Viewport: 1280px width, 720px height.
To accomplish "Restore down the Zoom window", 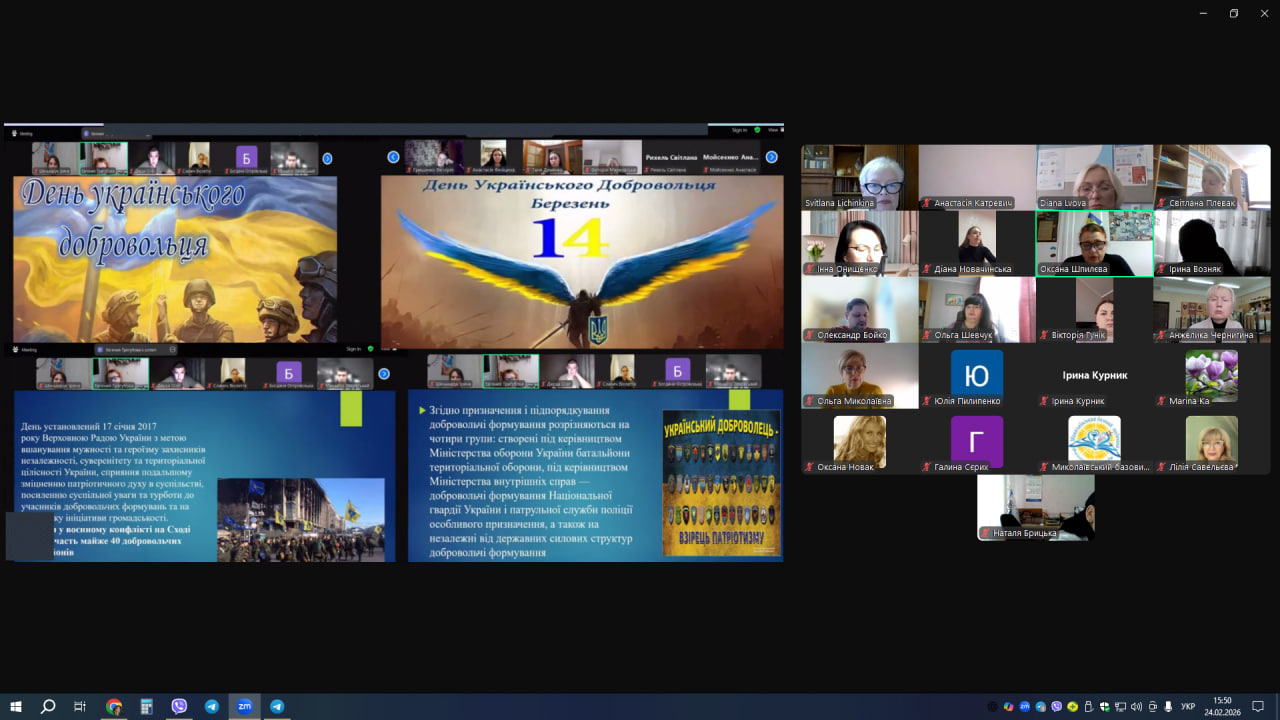I will click(x=1233, y=13).
